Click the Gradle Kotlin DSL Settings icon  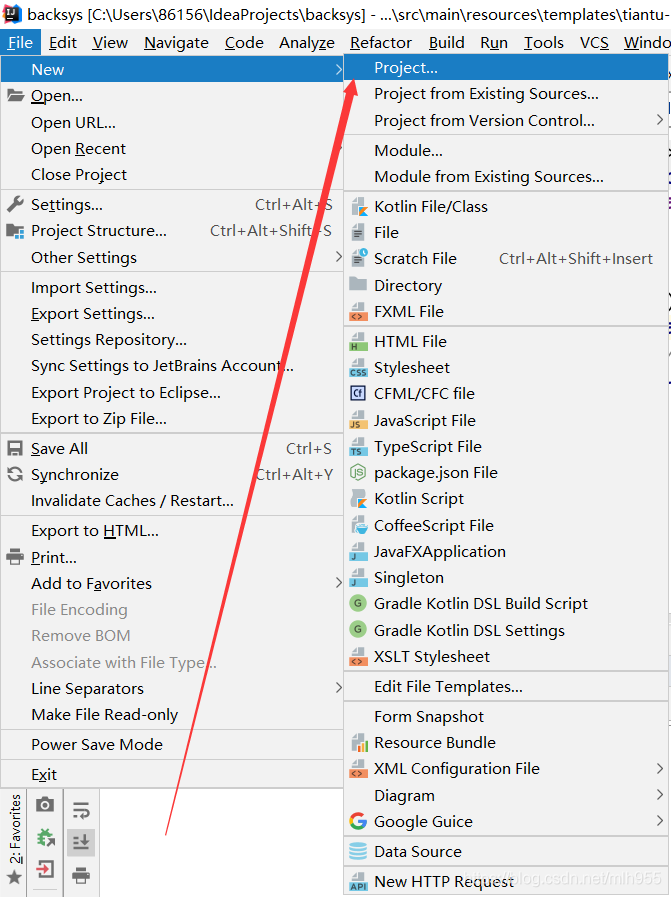(x=358, y=630)
